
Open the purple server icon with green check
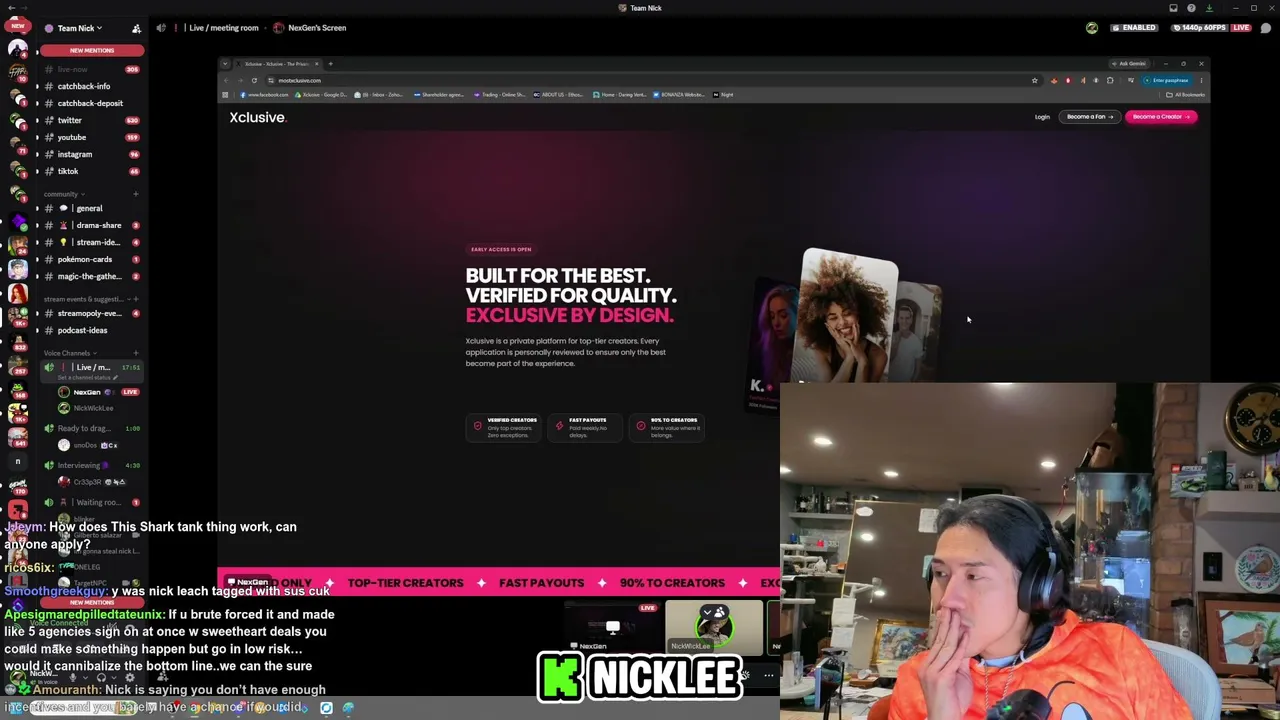click(18, 222)
